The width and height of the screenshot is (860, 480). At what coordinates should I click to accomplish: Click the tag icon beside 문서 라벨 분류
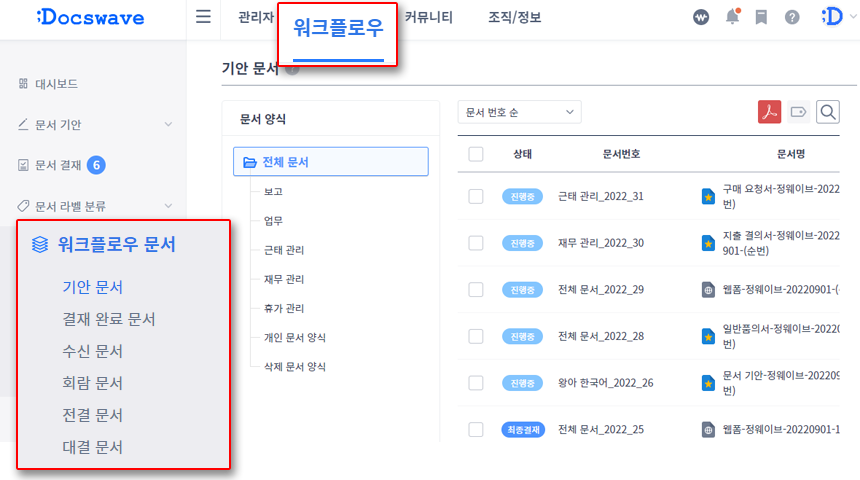point(23,206)
